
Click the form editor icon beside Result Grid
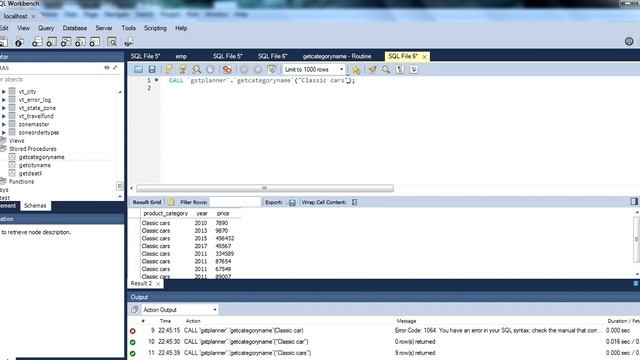coord(171,202)
